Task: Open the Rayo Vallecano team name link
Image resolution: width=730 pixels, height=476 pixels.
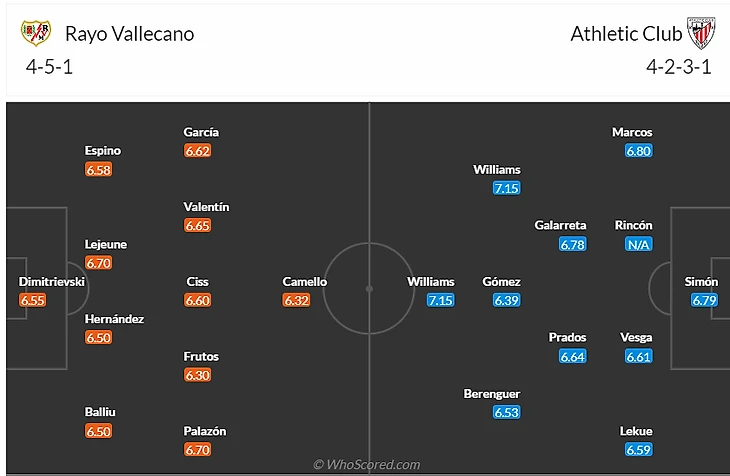Action: point(130,33)
